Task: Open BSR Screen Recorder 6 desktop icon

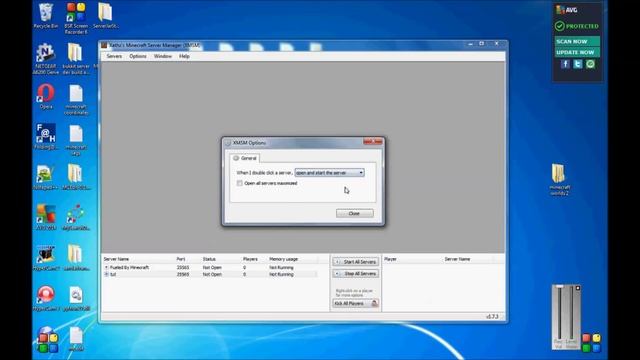Action: pos(76,18)
